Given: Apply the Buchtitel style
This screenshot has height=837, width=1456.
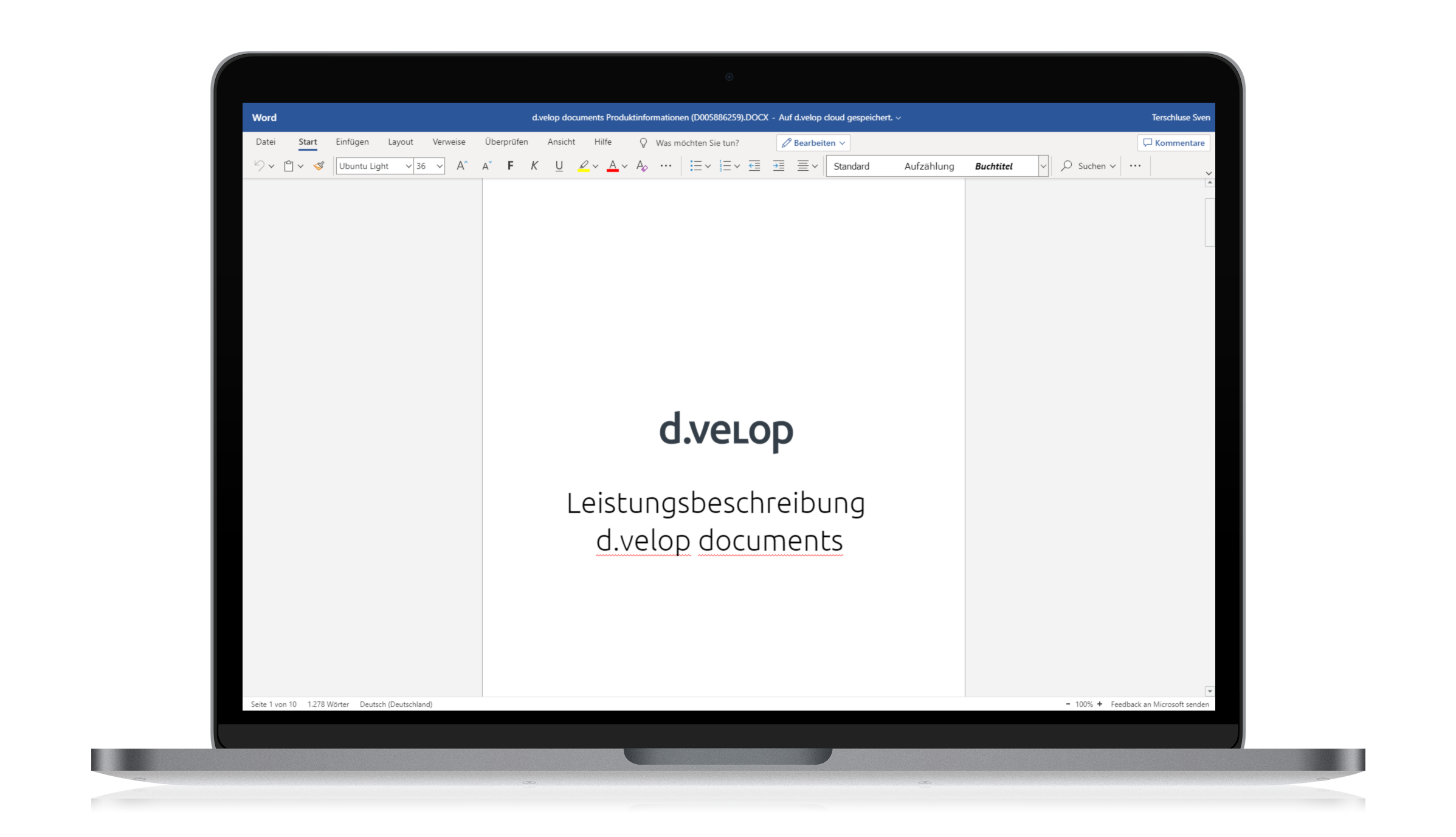Looking at the screenshot, I should tap(993, 166).
